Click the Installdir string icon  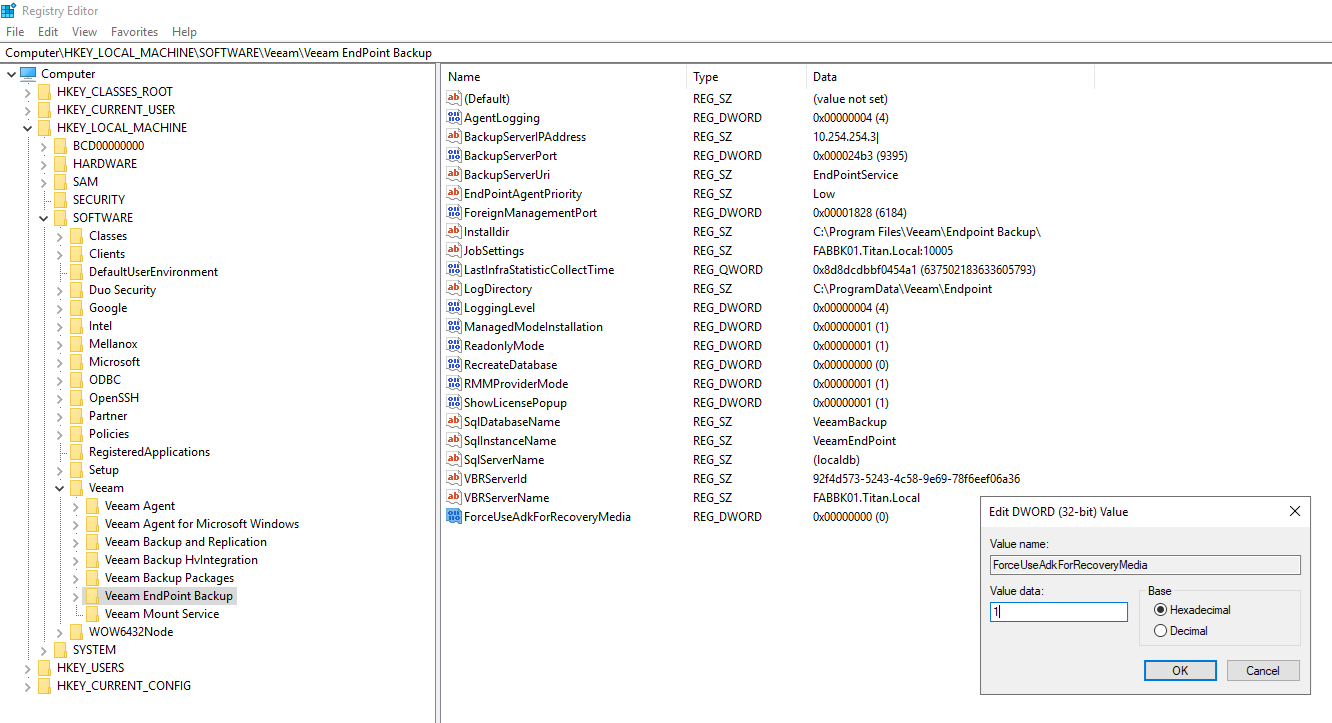[453, 232]
